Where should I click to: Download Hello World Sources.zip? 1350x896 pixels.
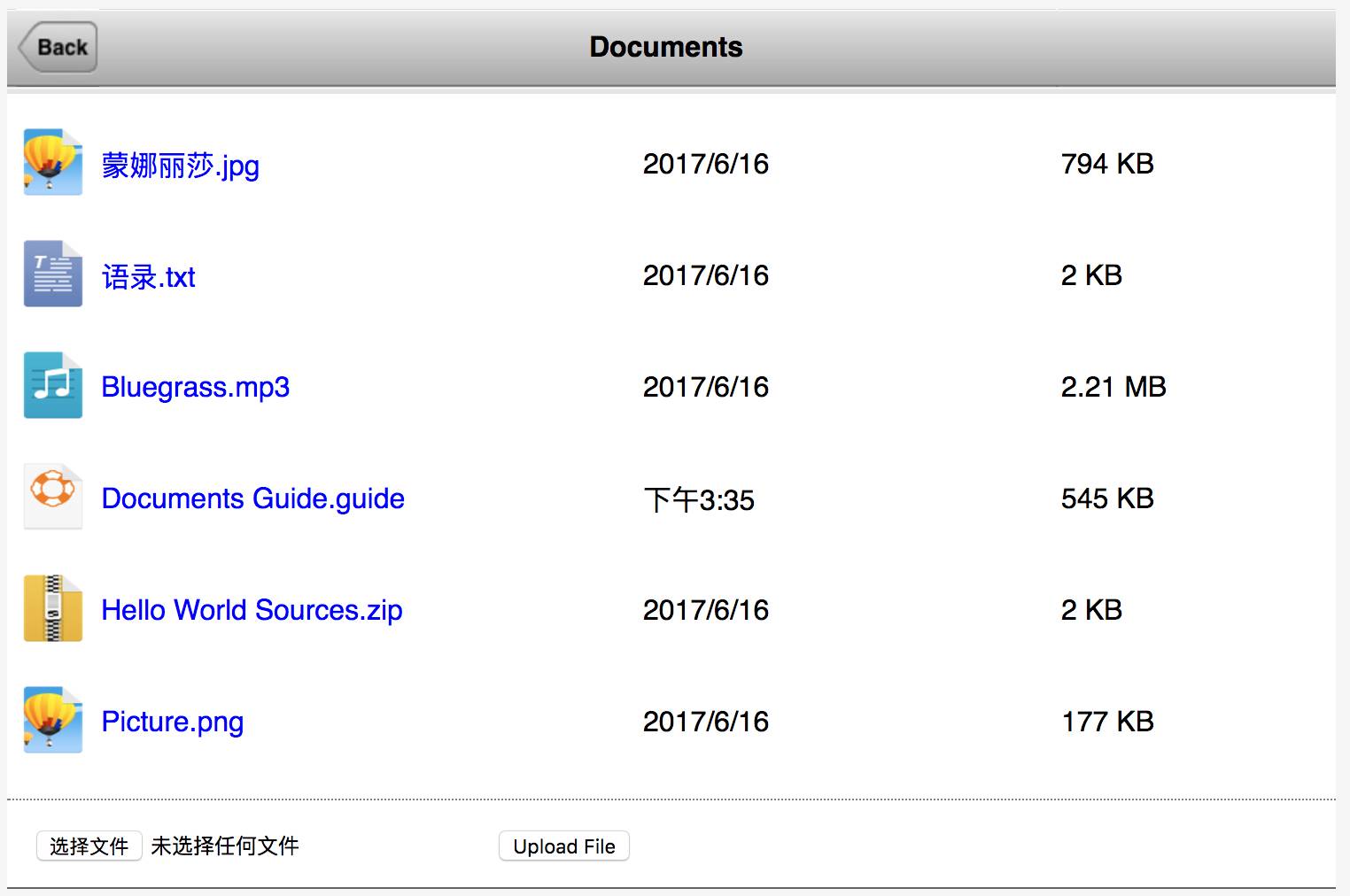pos(252,610)
